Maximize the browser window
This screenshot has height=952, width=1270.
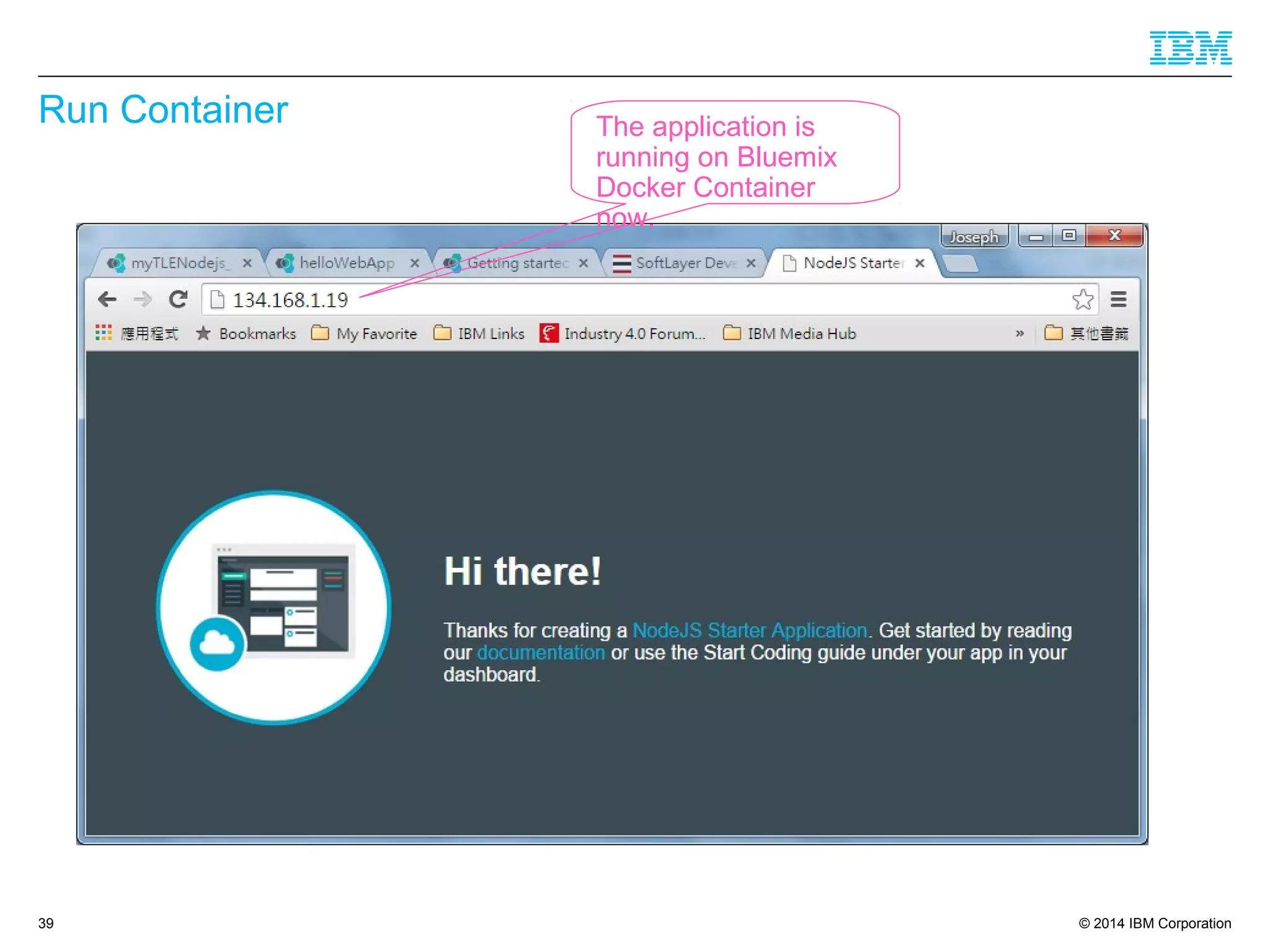tap(1069, 236)
